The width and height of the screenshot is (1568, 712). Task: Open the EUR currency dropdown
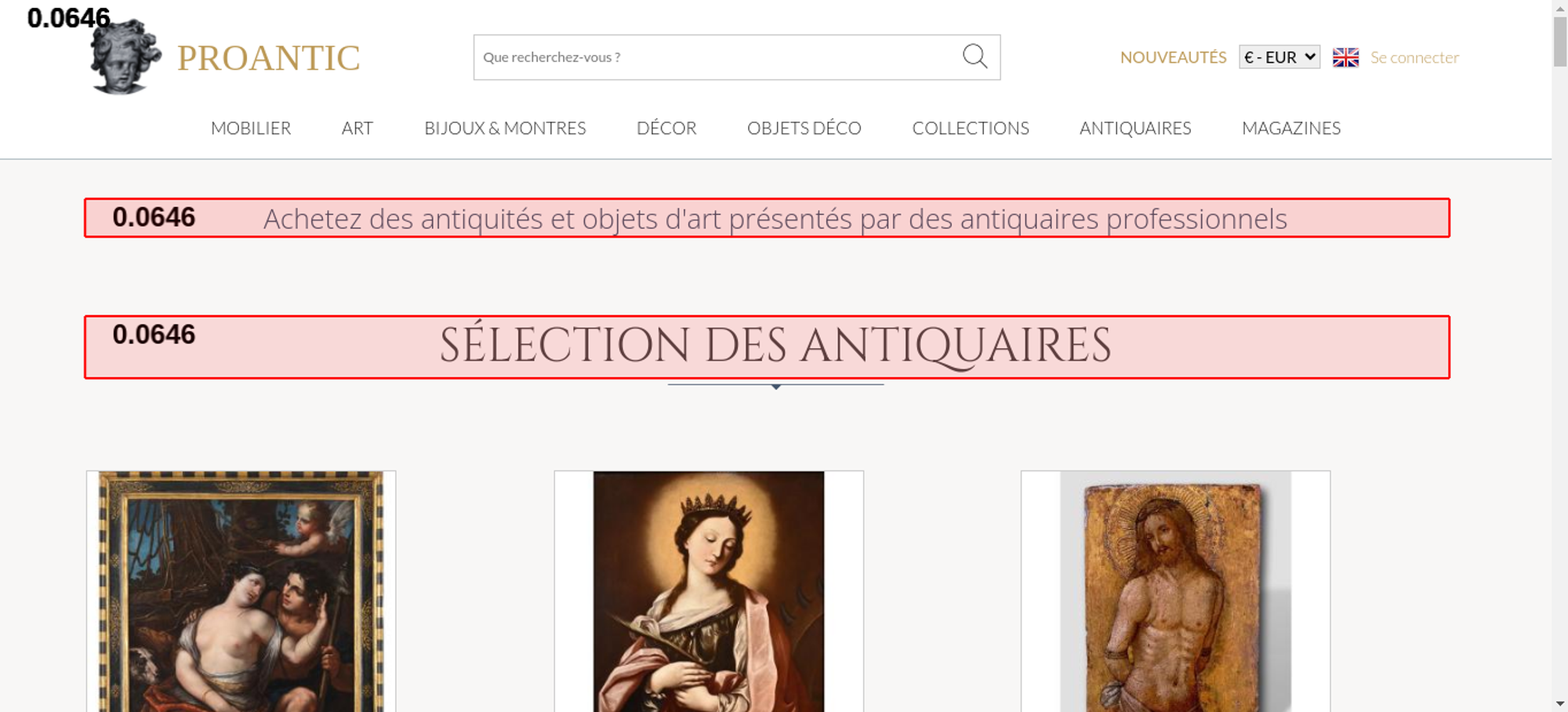(x=1279, y=57)
